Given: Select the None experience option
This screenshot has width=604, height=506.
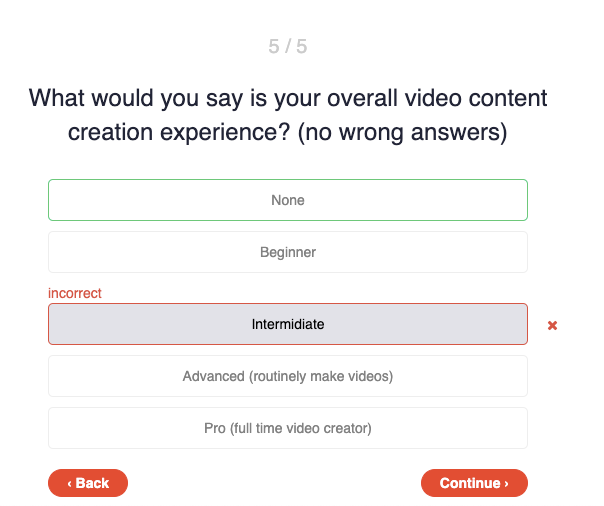Looking at the screenshot, I should (x=288, y=200).
